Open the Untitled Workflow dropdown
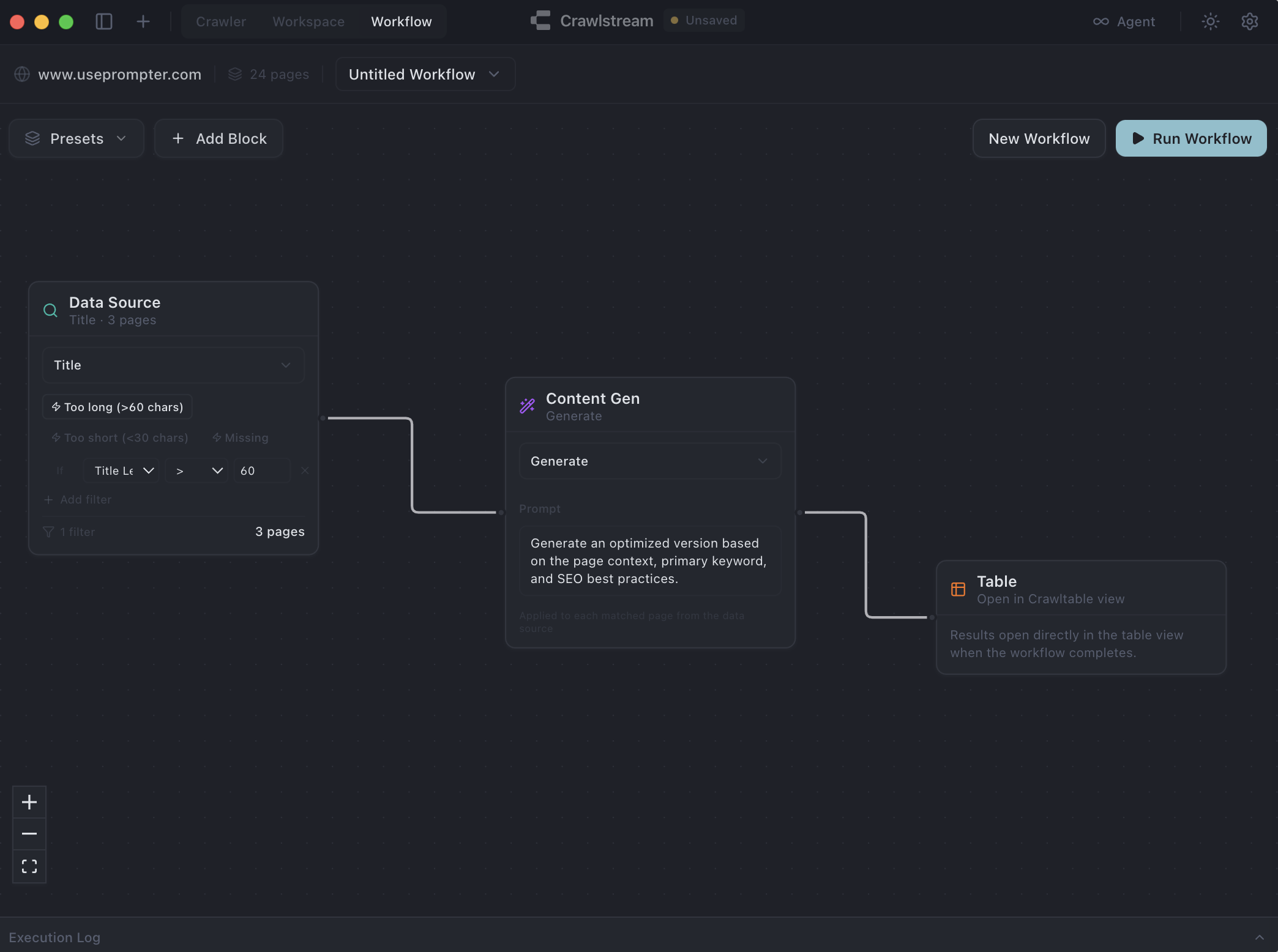 [425, 74]
